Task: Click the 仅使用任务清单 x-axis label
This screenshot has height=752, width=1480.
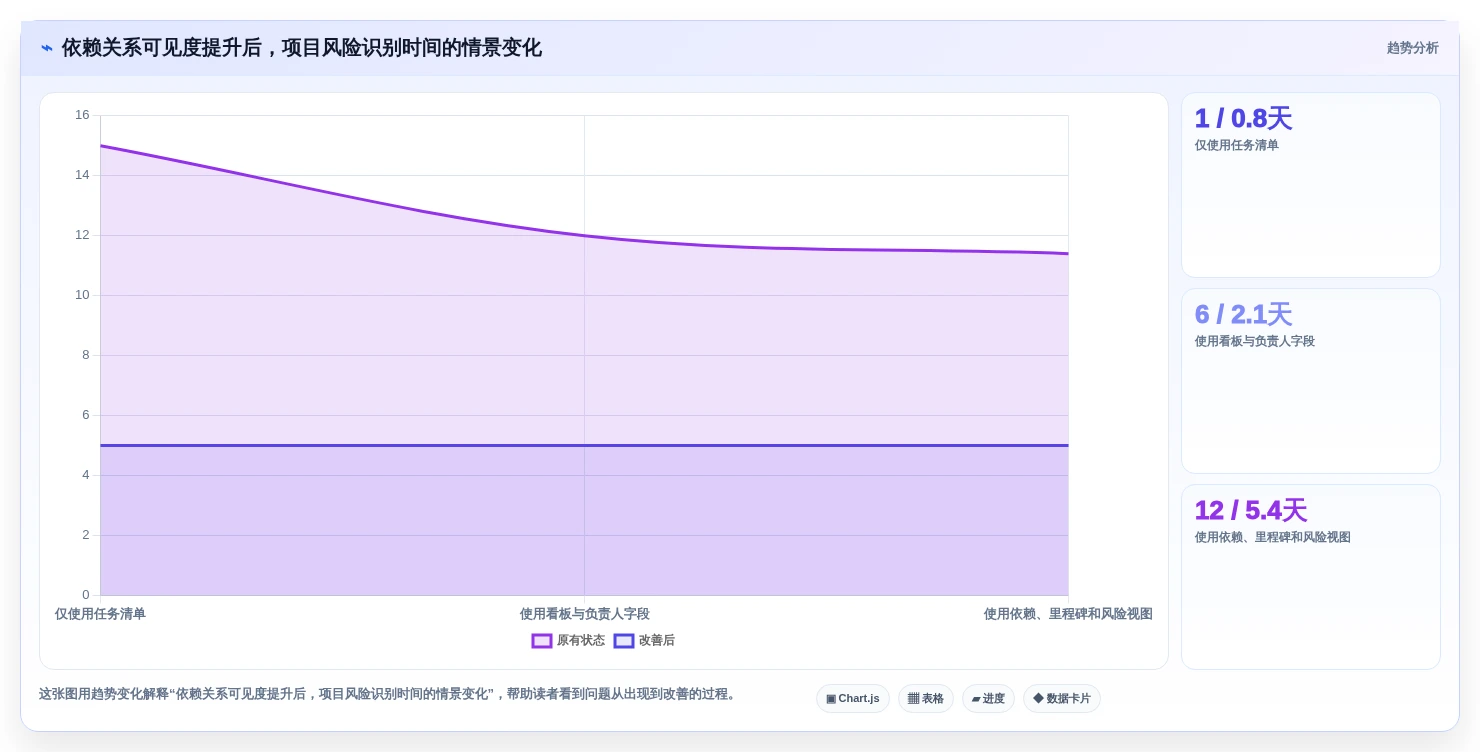Action: coord(100,614)
